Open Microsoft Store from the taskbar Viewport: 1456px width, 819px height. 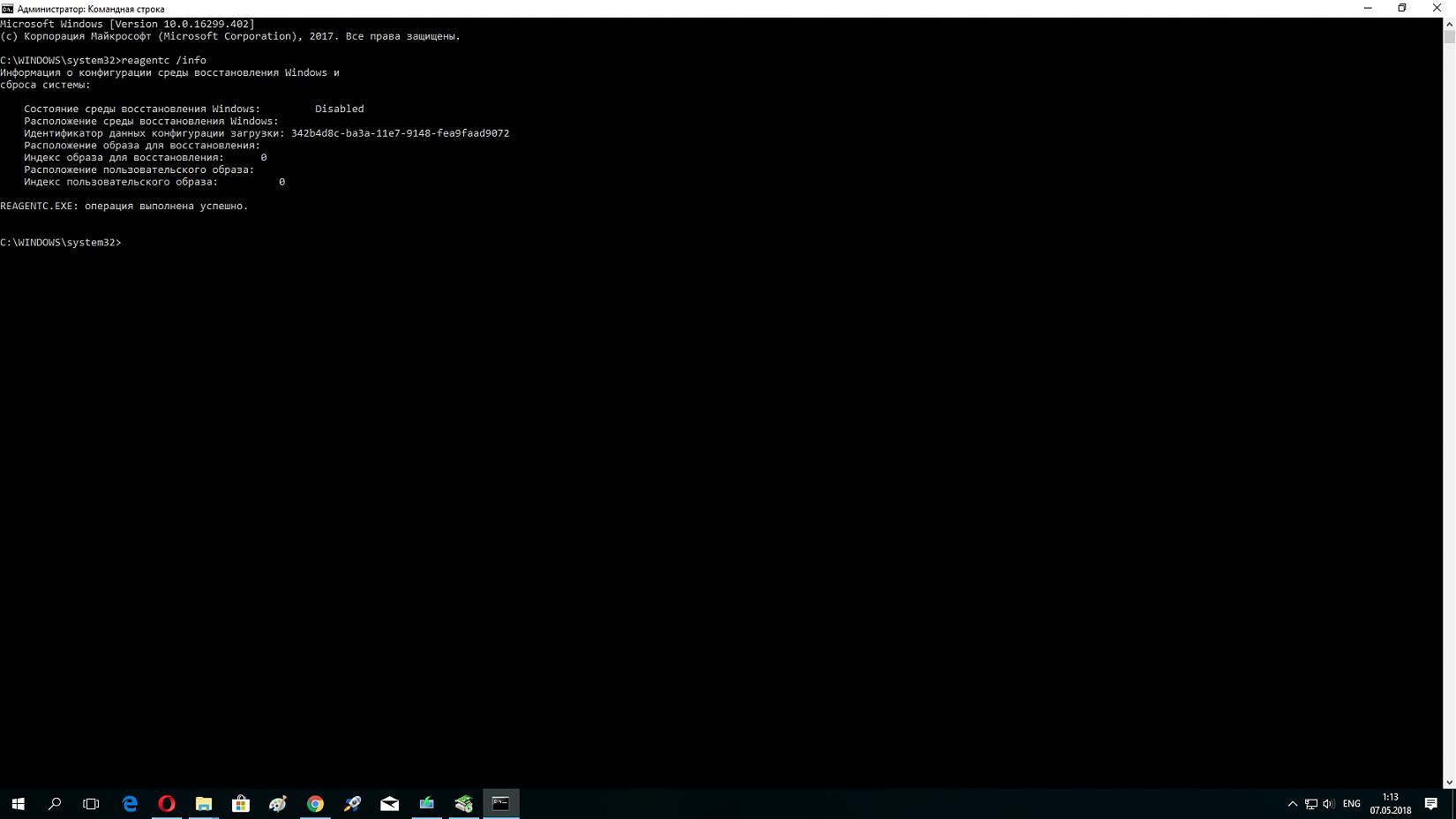241,804
